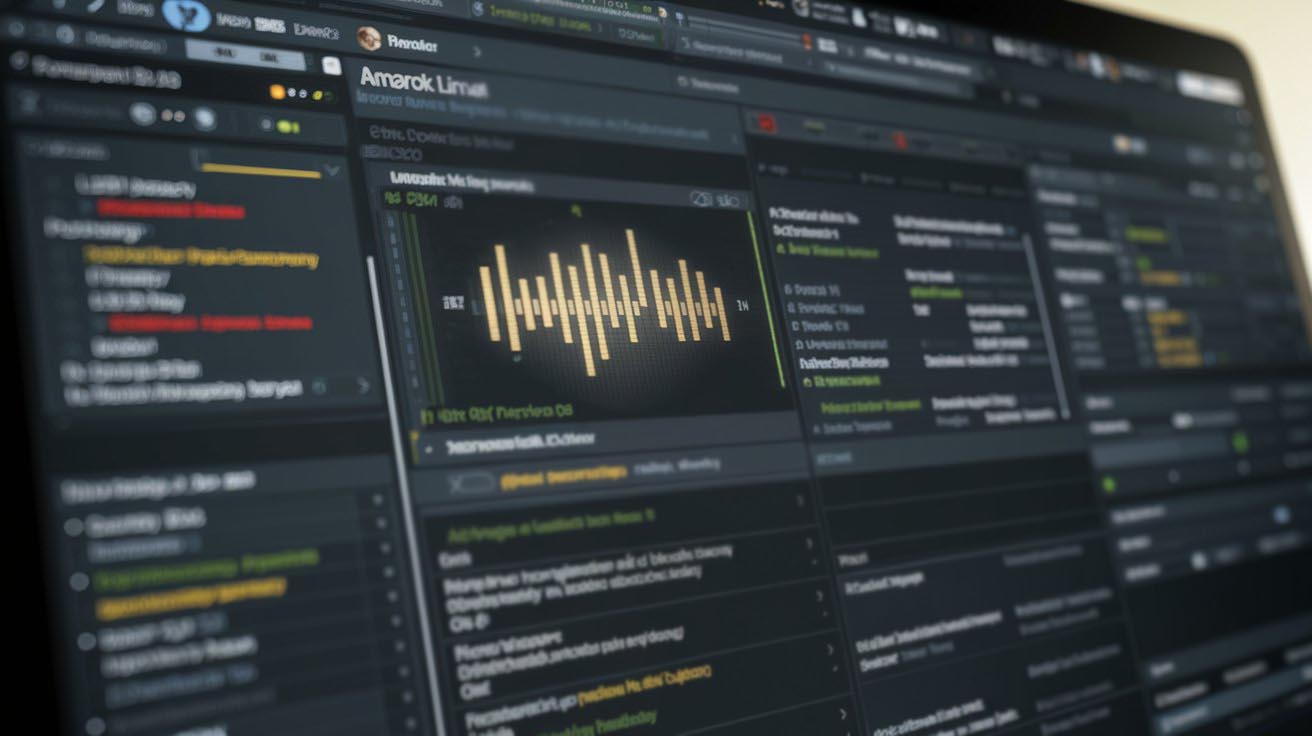This screenshot has width=1312, height=736.
Task: Click the blue circular bird icon in top bar
Action: click(x=186, y=15)
